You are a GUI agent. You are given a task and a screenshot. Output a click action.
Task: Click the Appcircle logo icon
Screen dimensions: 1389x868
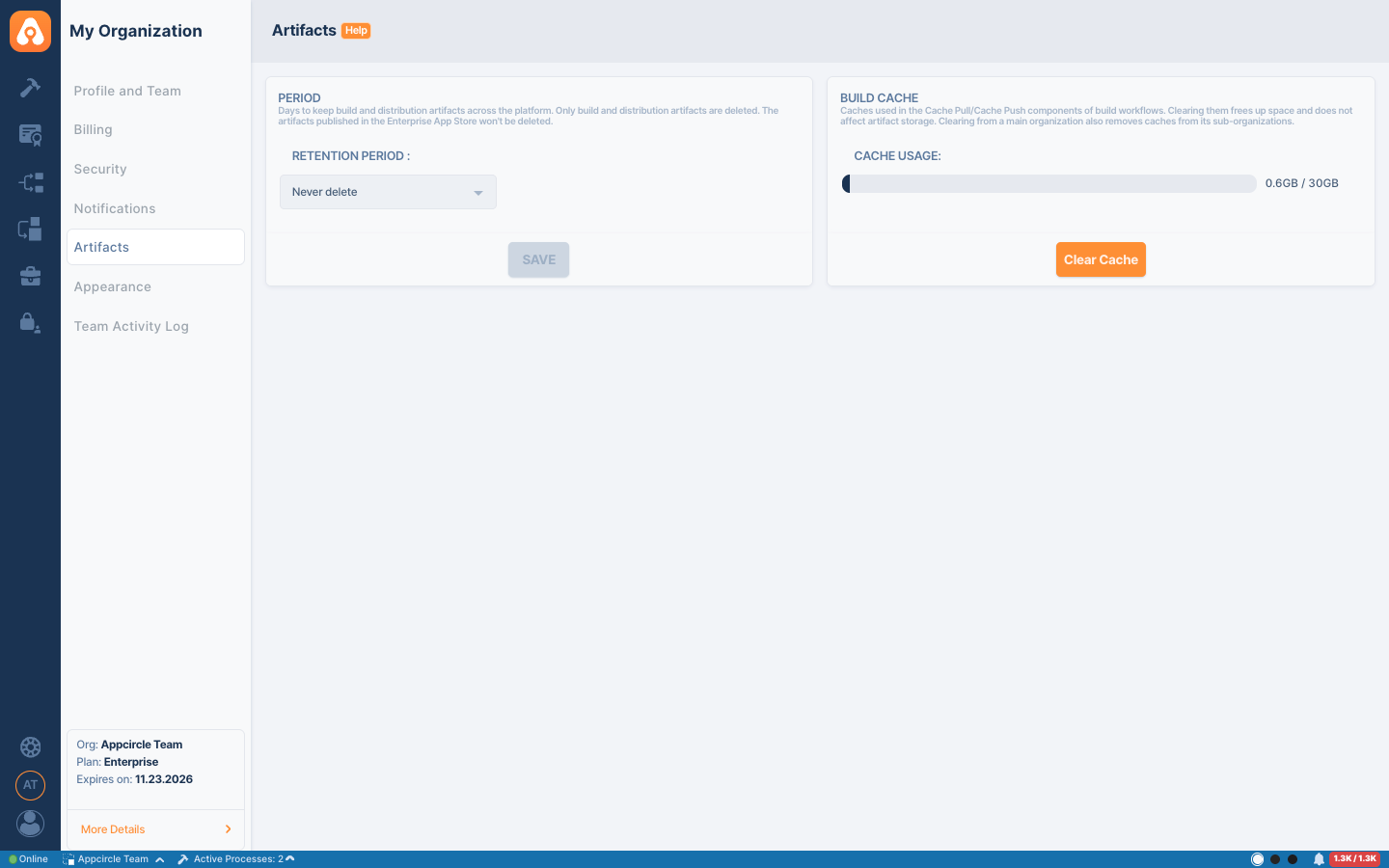pyautogui.click(x=30, y=32)
